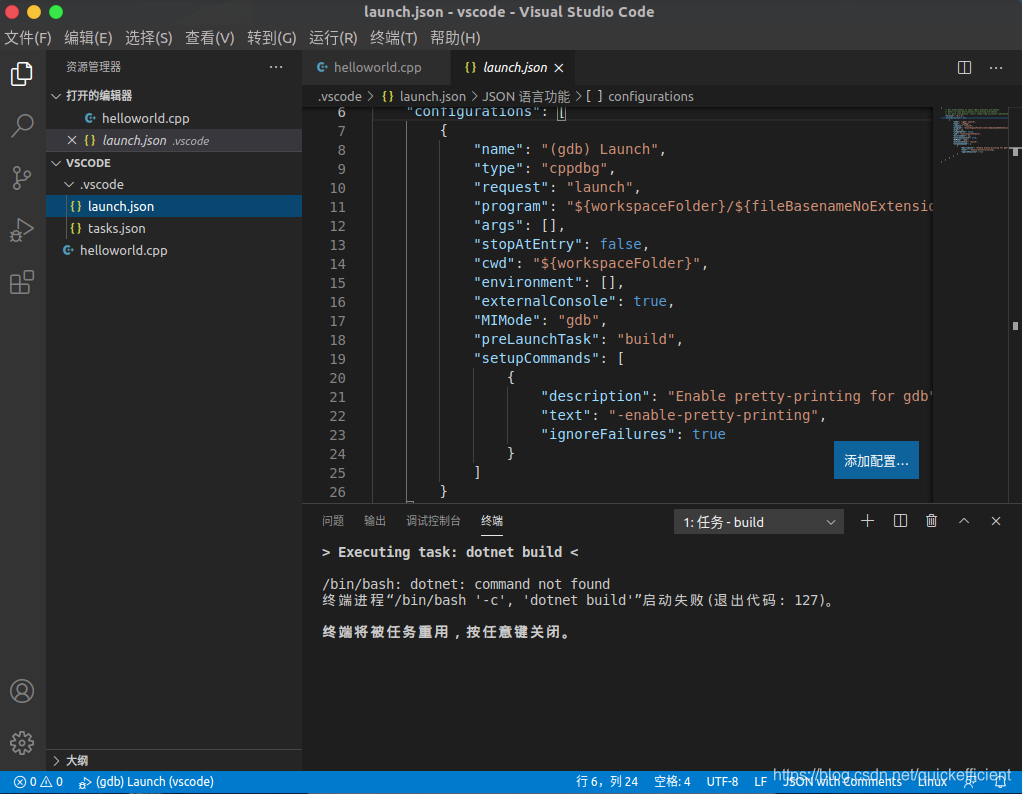Click the "externalConsole": true line

click(574, 301)
